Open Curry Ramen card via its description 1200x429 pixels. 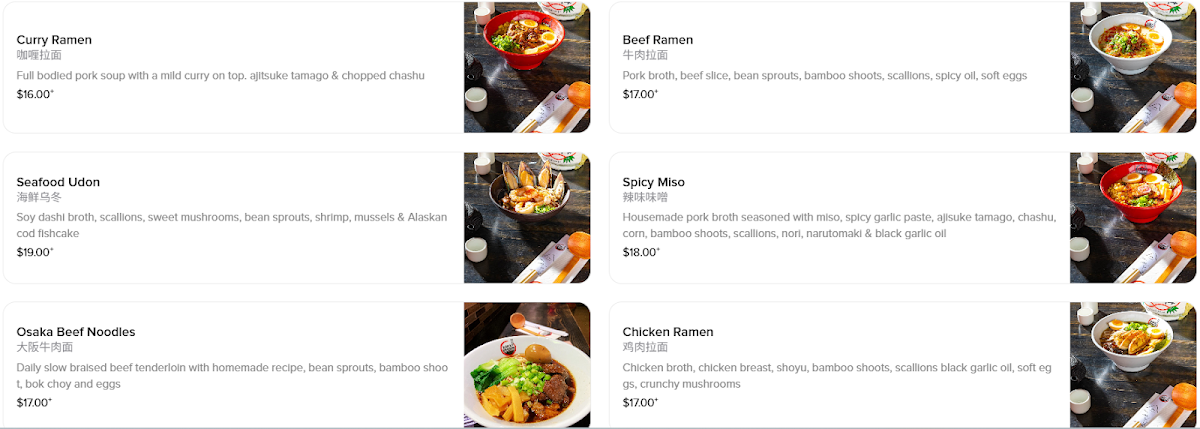220,76
